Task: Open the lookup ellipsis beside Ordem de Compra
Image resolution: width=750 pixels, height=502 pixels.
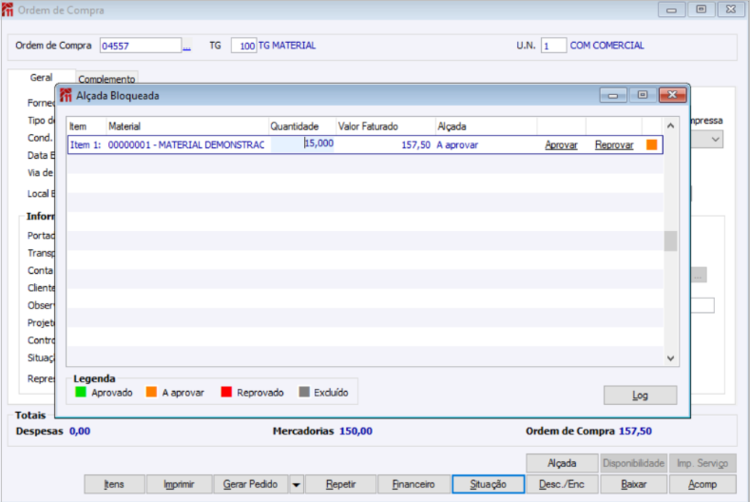Action: [x=187, y=46]
